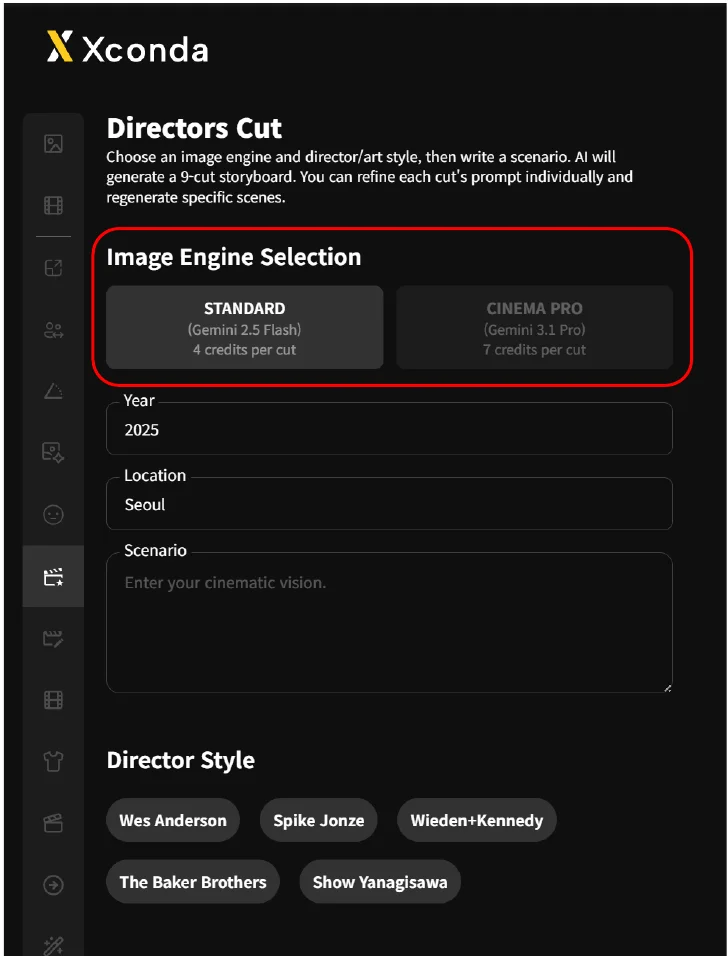Click the Scenario textarea resize handle
This screenshot has height=958, width=728.
point(668,687)
